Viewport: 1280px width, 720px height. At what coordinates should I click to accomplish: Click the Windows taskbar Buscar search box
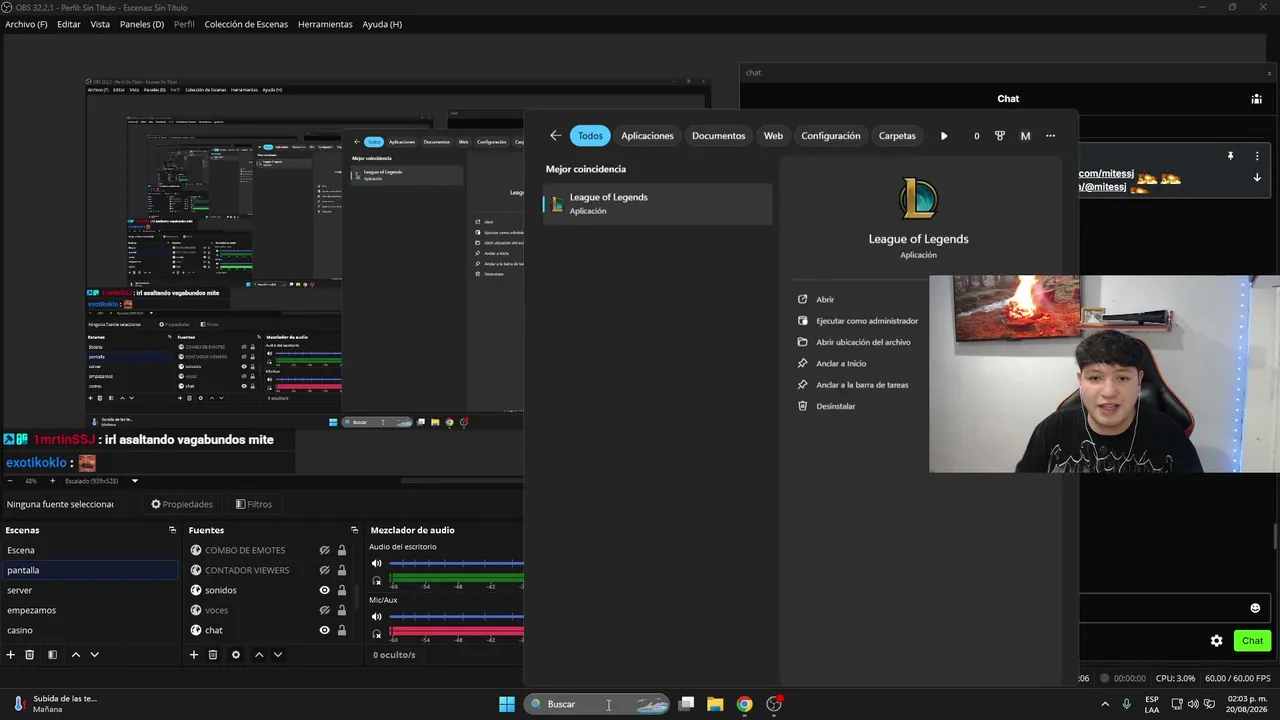coord(597,704)
